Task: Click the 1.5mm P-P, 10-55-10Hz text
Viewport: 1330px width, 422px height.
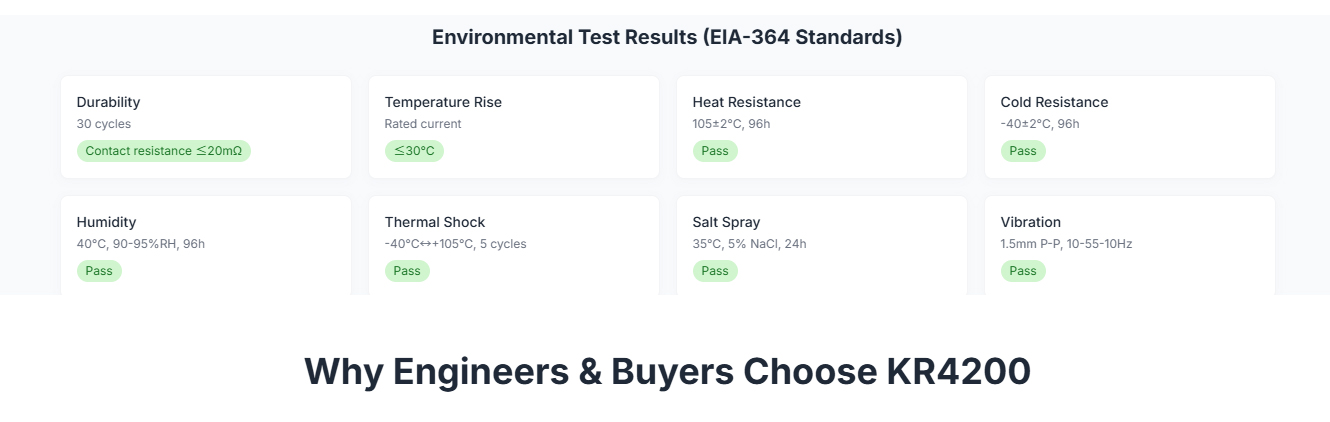Action: pos(1066,244)
